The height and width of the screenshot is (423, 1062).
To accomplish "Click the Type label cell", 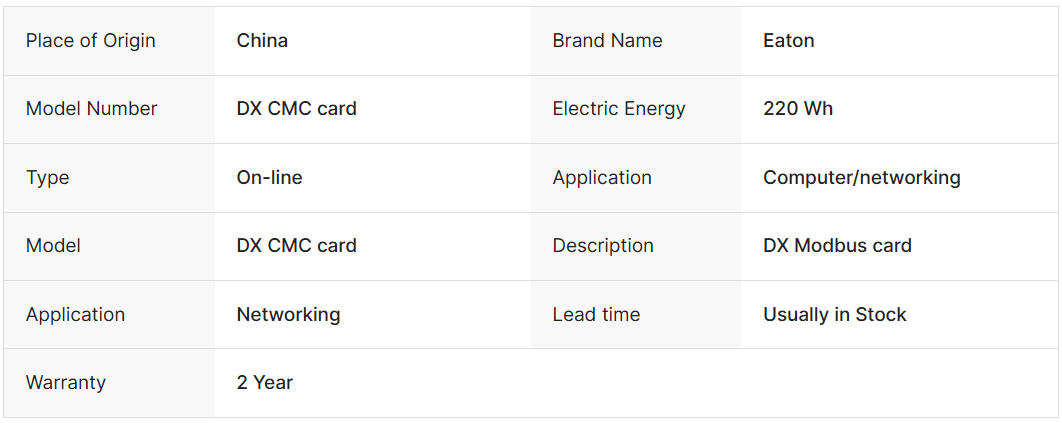I will click(47, 178).
